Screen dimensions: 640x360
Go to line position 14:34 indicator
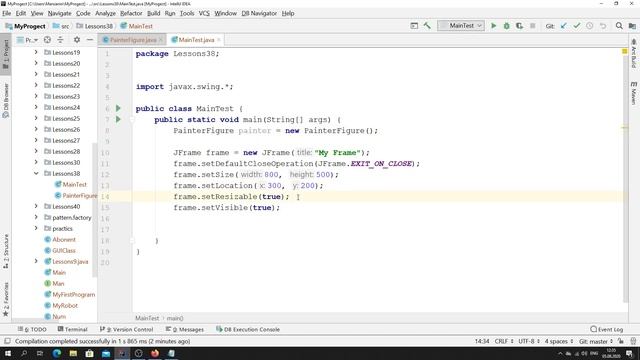(x=482, y=341)
